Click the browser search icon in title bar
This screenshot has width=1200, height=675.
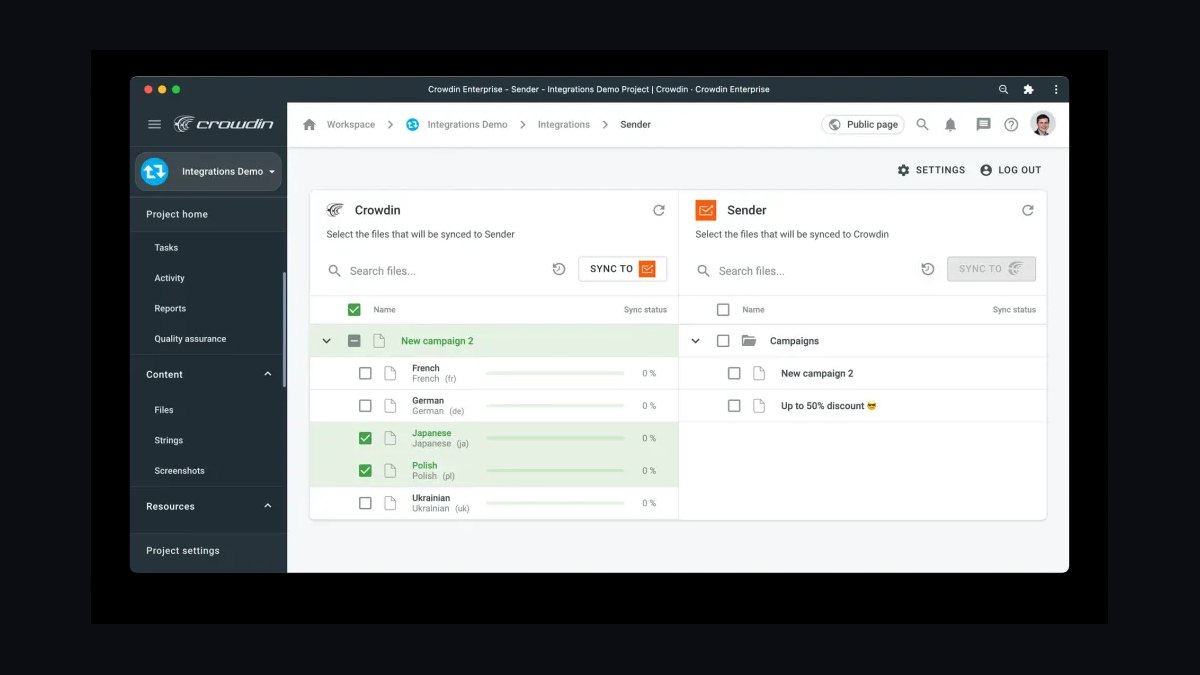(x=1003, y=89)
